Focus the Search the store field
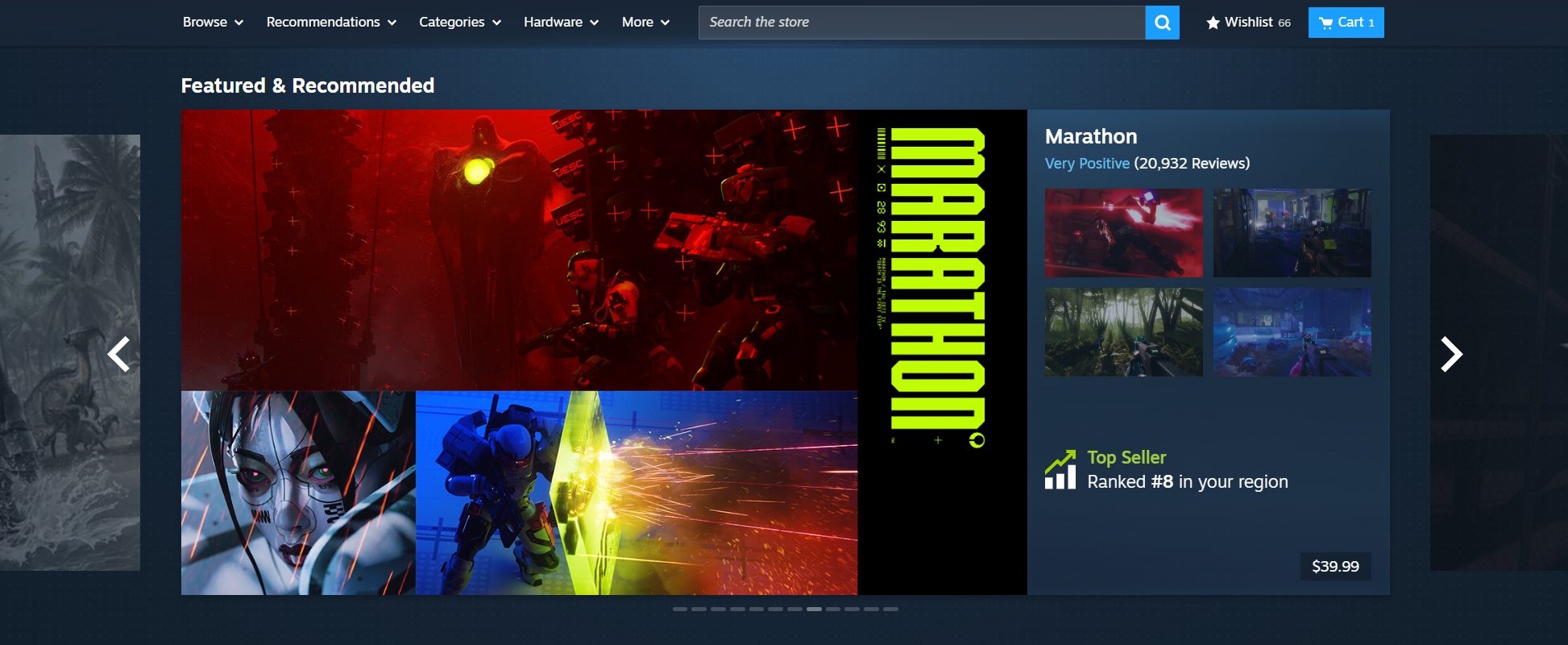The height and width of the screenshot is (645, 1568). tap(922, 23)
